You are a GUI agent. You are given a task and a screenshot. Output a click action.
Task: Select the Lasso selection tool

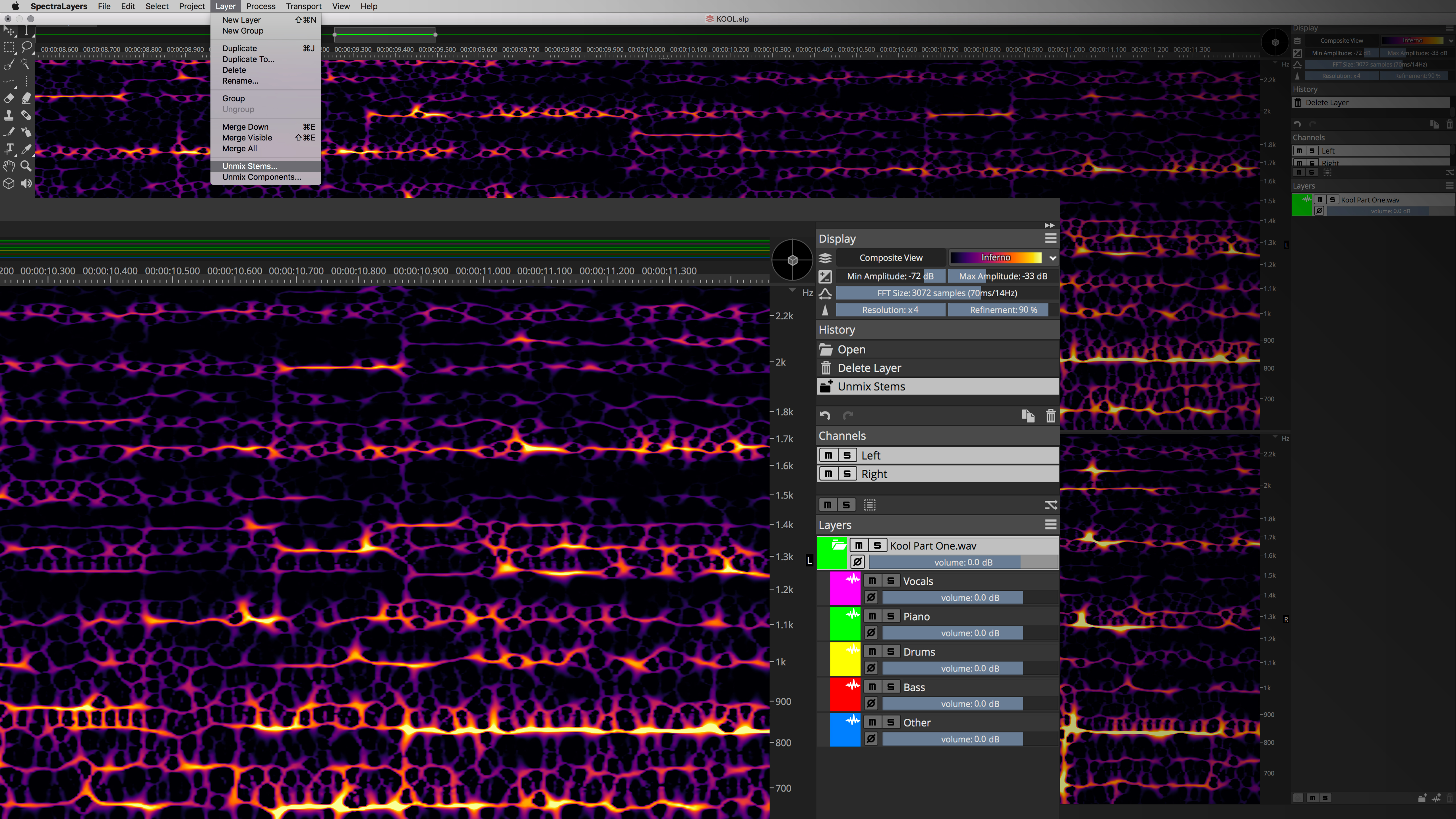coord(26,47)
